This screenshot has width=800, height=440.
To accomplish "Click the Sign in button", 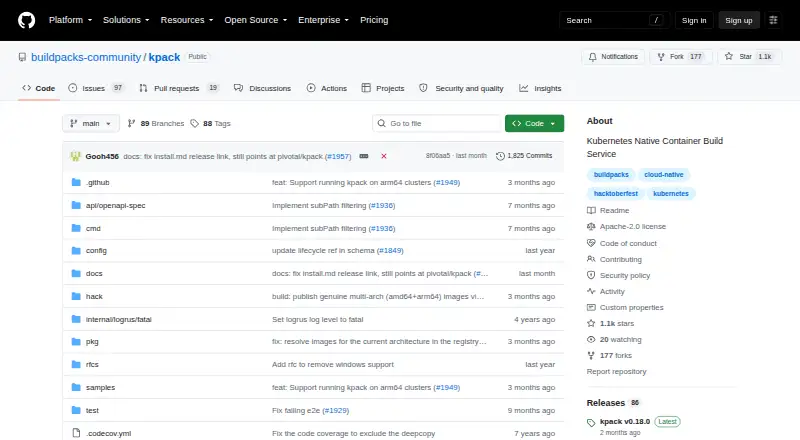I will pyautogui.click(x=694, y=20).
